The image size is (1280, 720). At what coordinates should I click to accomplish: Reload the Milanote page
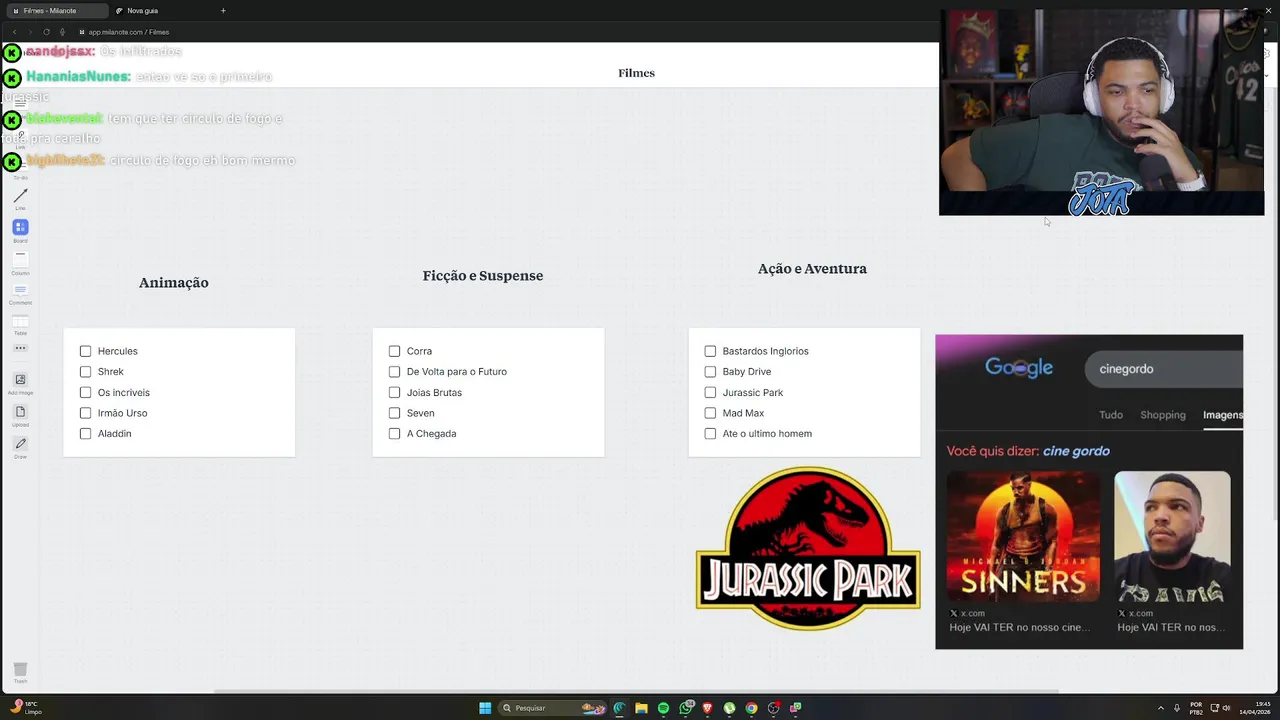coord(46,32)
